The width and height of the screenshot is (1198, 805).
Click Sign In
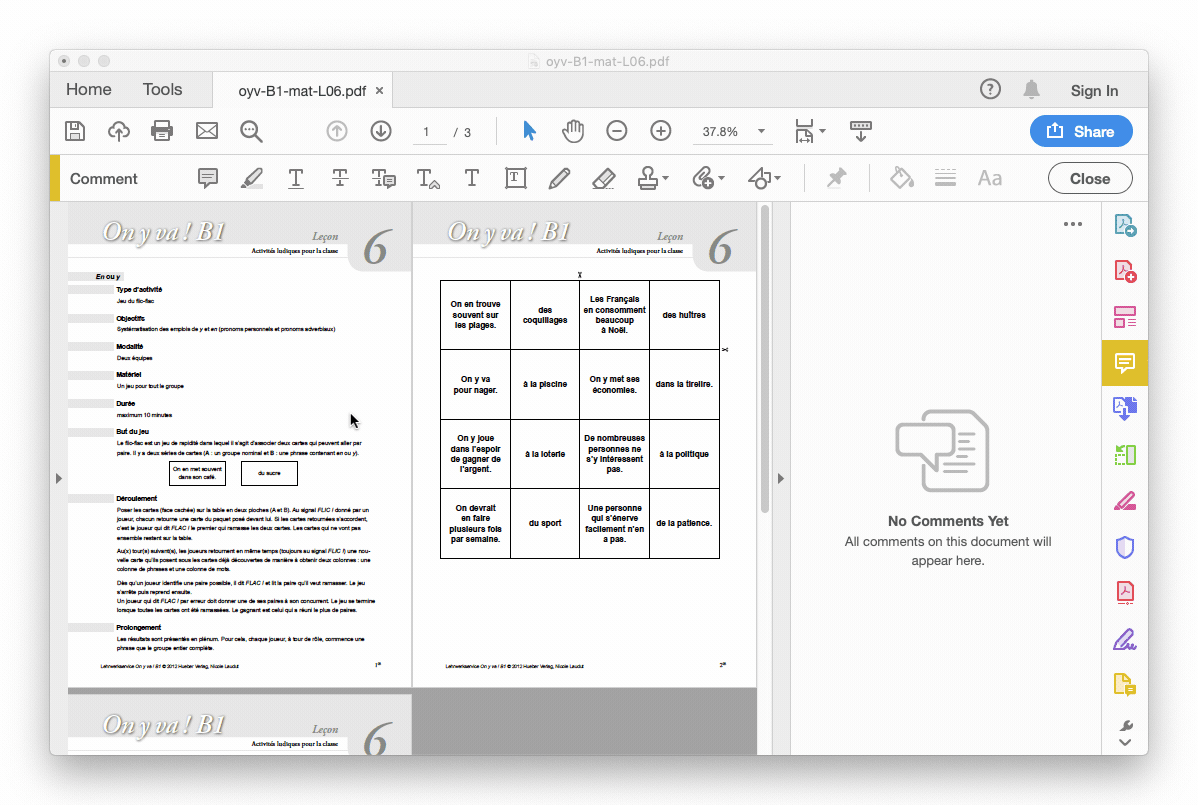1093,91
